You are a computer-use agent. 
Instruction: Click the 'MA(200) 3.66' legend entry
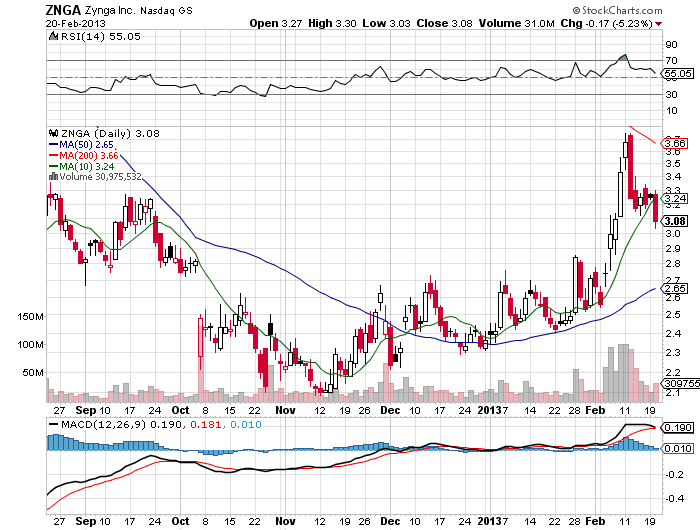pyautogui.click(x=89, y=155)
